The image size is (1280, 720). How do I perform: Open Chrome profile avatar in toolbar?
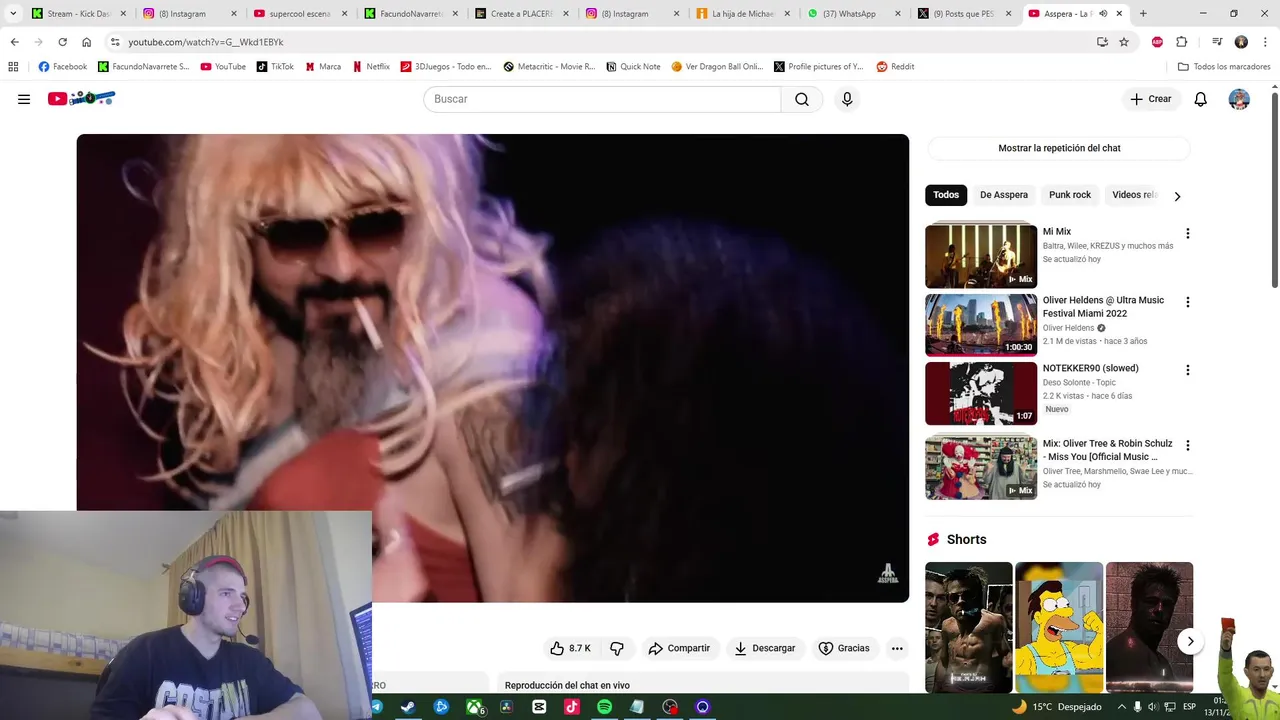click(1241, 42)
